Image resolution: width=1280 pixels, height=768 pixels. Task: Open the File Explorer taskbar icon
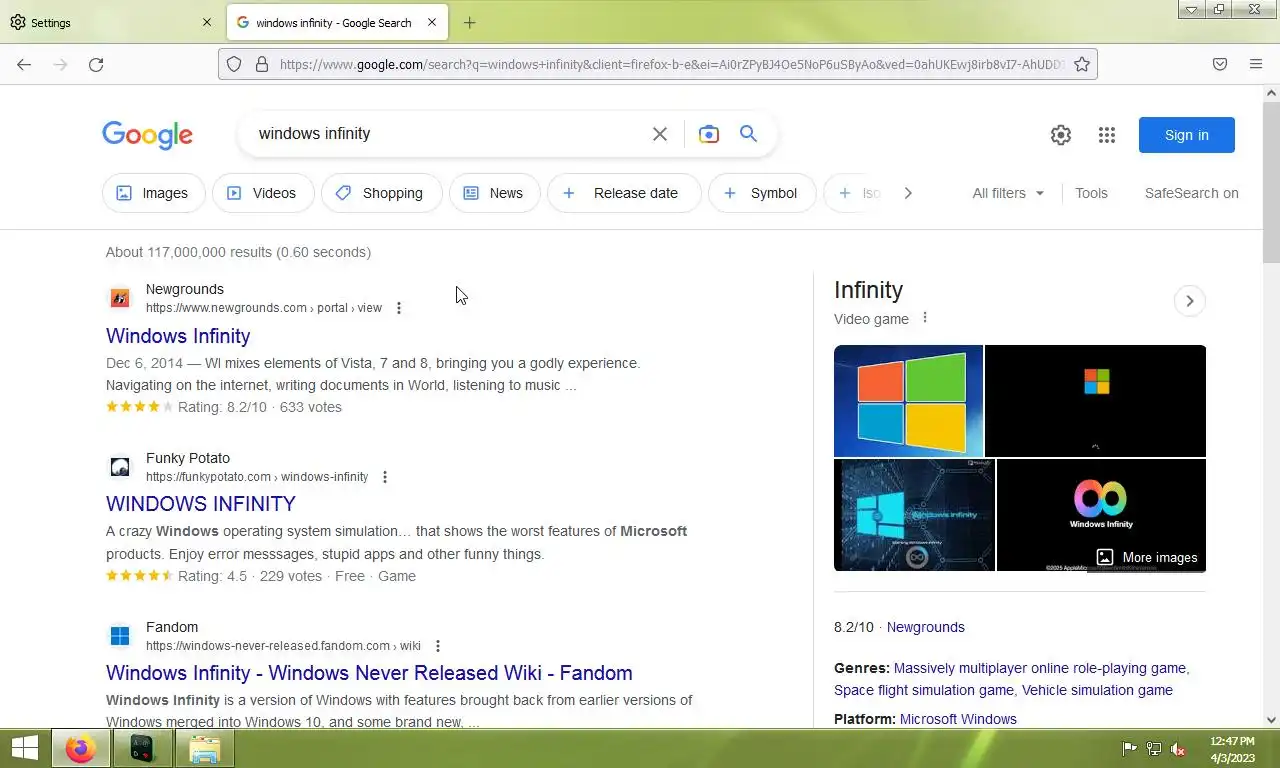pos(205,748)
